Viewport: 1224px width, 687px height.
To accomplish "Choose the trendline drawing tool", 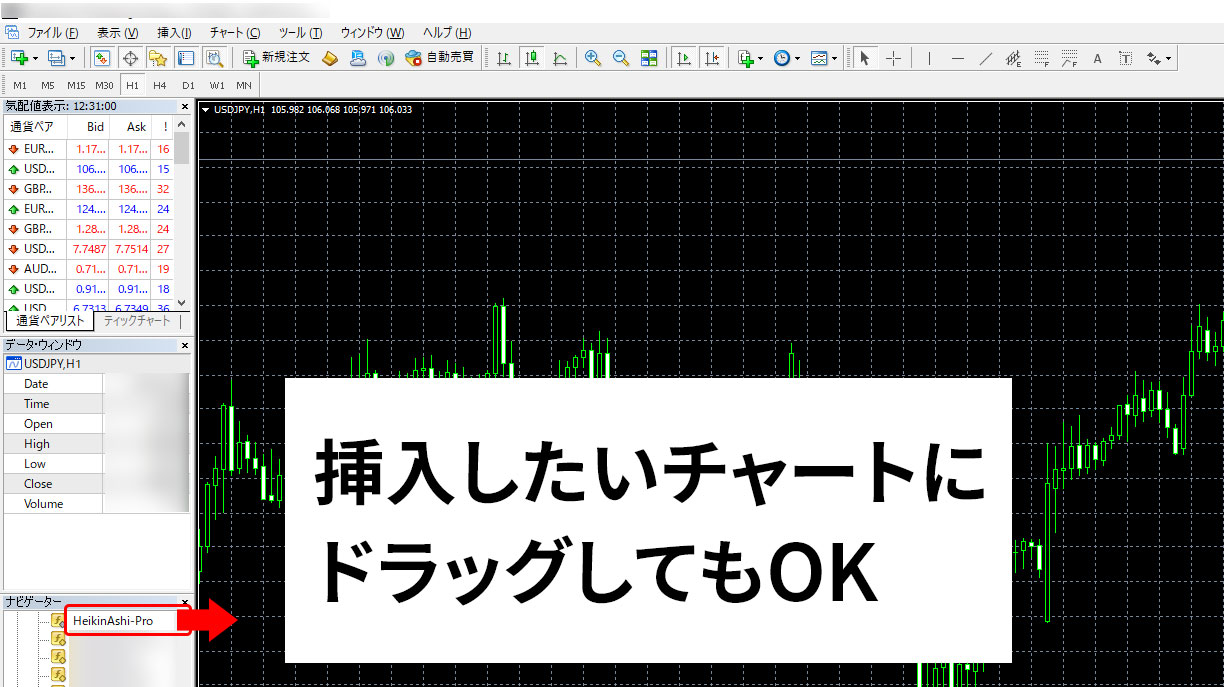I will tap(985, 58).
